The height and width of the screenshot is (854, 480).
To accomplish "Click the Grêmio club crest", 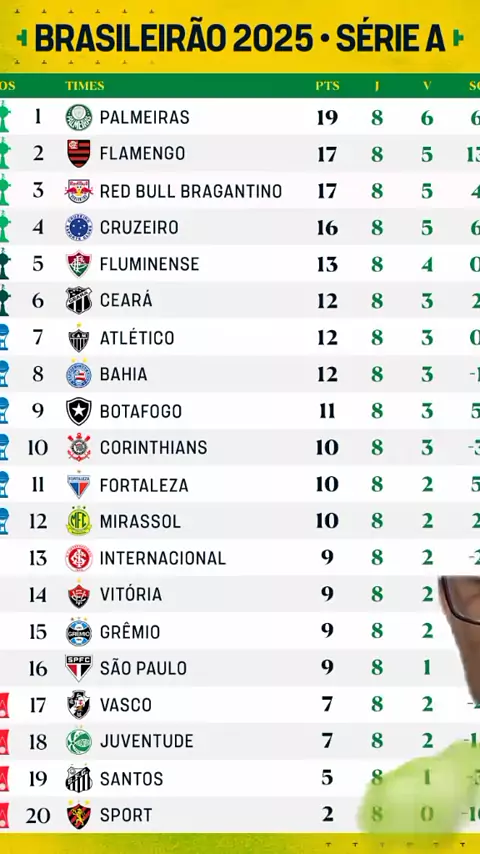I will pyautogui.click(x=79, y=632).
